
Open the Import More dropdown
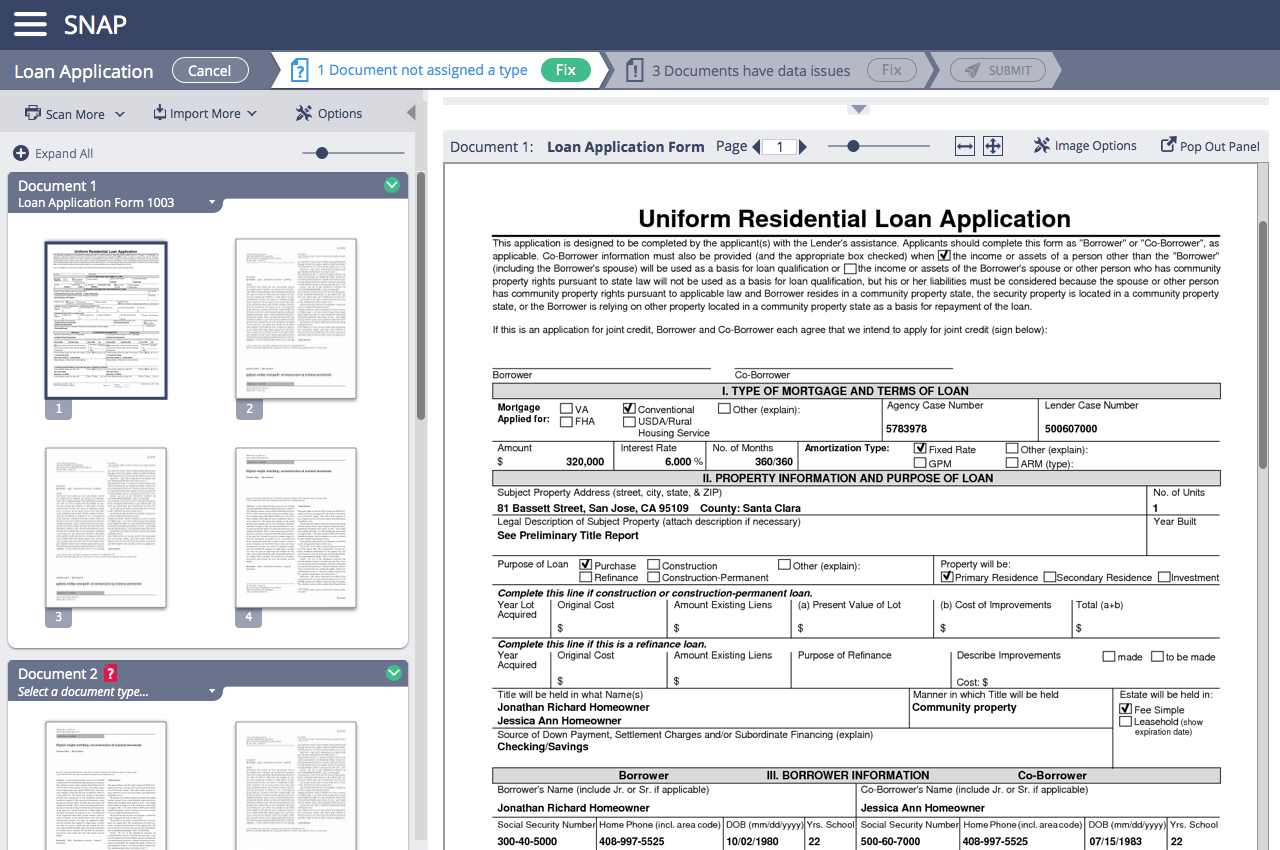pyautogui.click(x=205, y=114)
